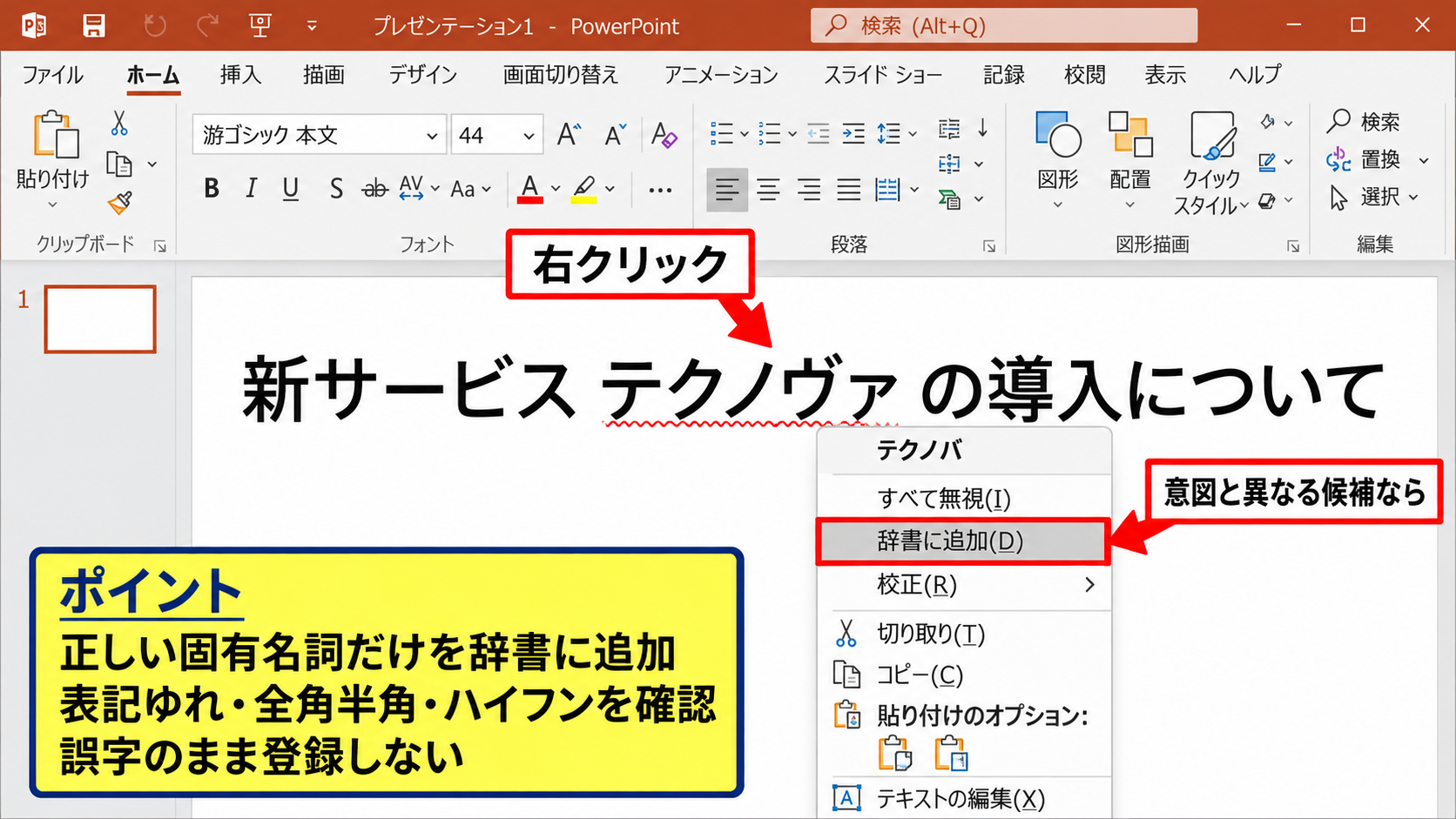Decrease list indent level icon

(818, 133)
